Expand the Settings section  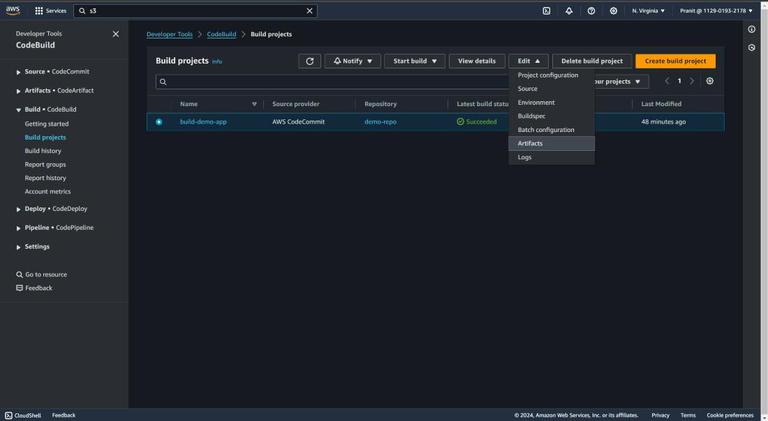[x=18, y=247]
